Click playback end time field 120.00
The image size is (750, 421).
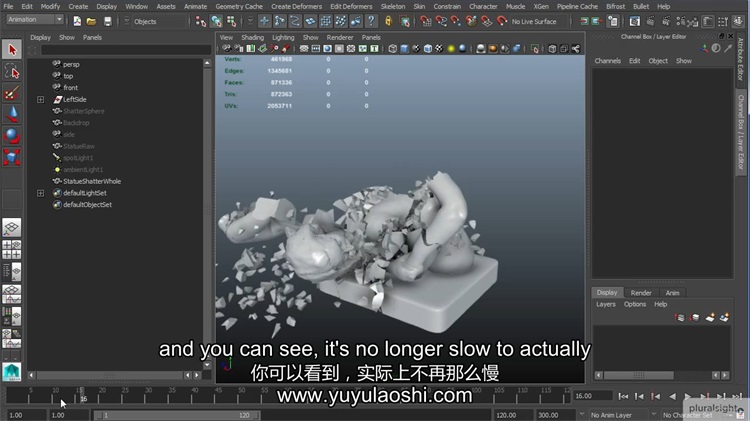(512, 415)
